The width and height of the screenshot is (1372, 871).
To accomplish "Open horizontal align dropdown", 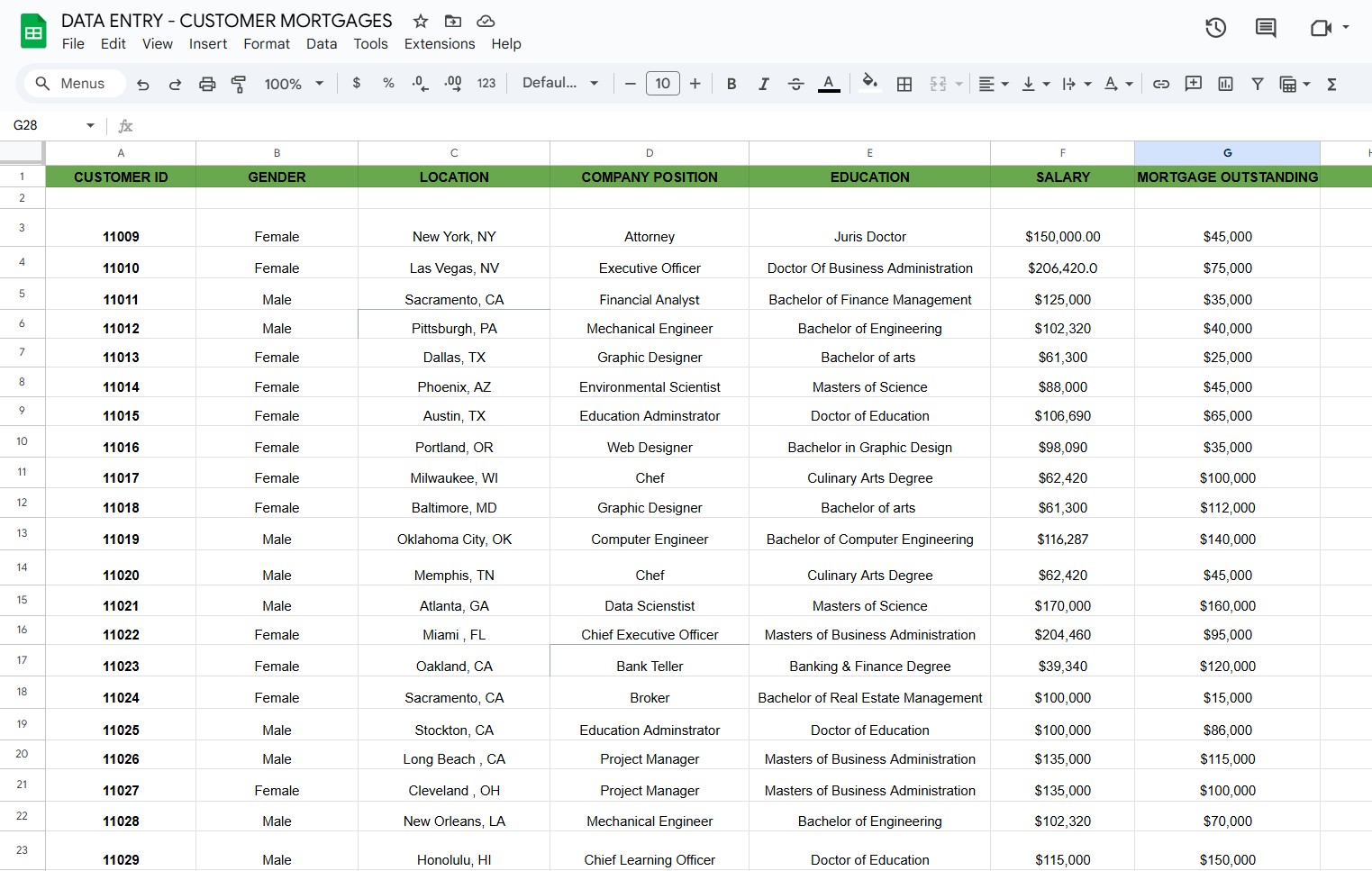I will [994, 84].
